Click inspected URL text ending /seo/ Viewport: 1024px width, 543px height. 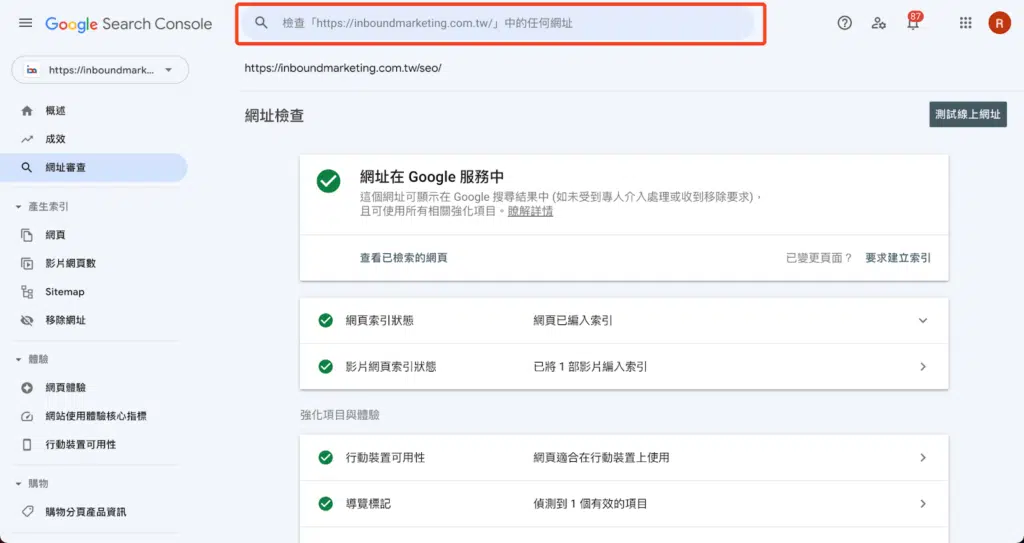[343, 68]
